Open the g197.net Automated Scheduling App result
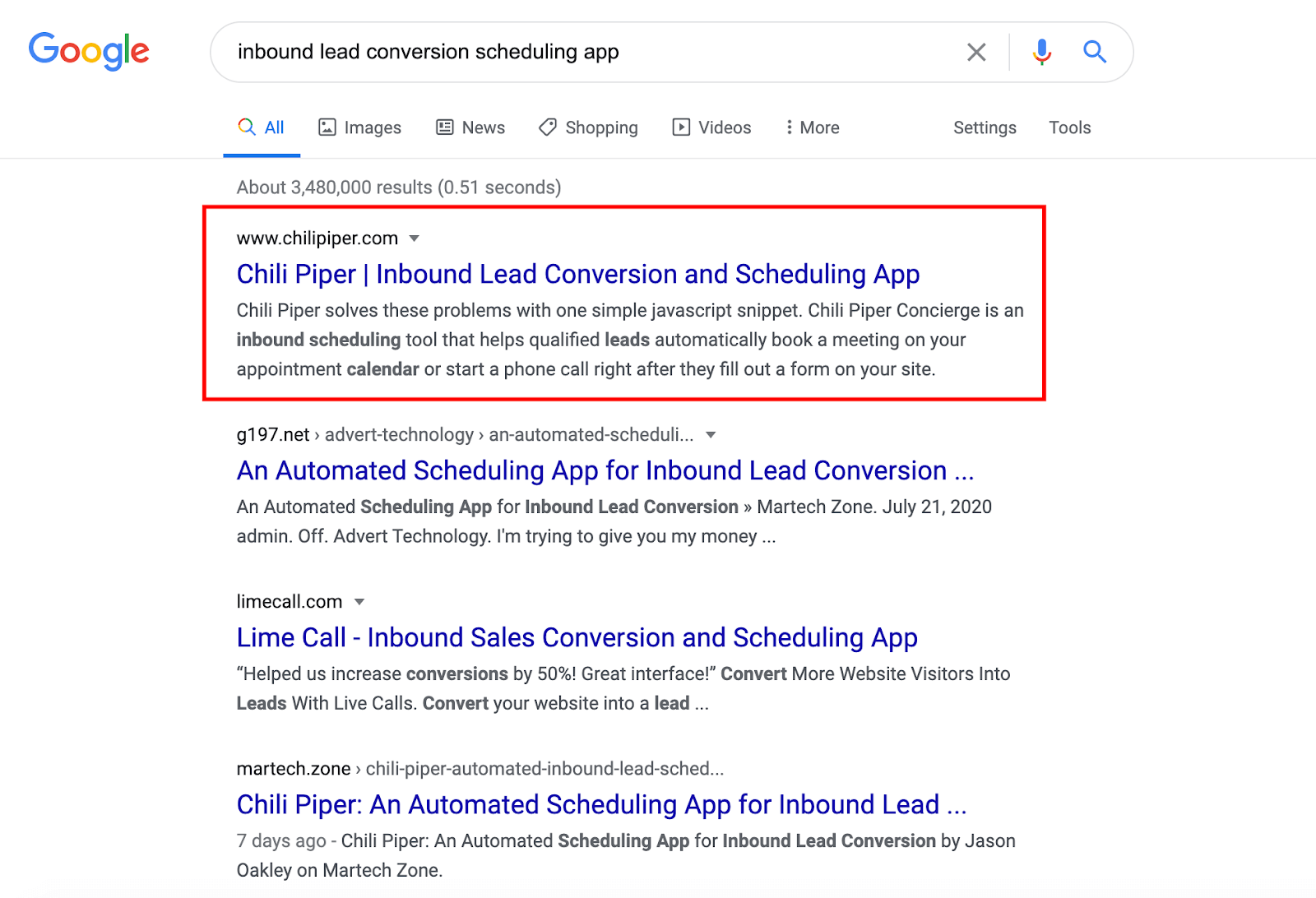This screenshot has height=898, width=1316. (x=605, y=470)
